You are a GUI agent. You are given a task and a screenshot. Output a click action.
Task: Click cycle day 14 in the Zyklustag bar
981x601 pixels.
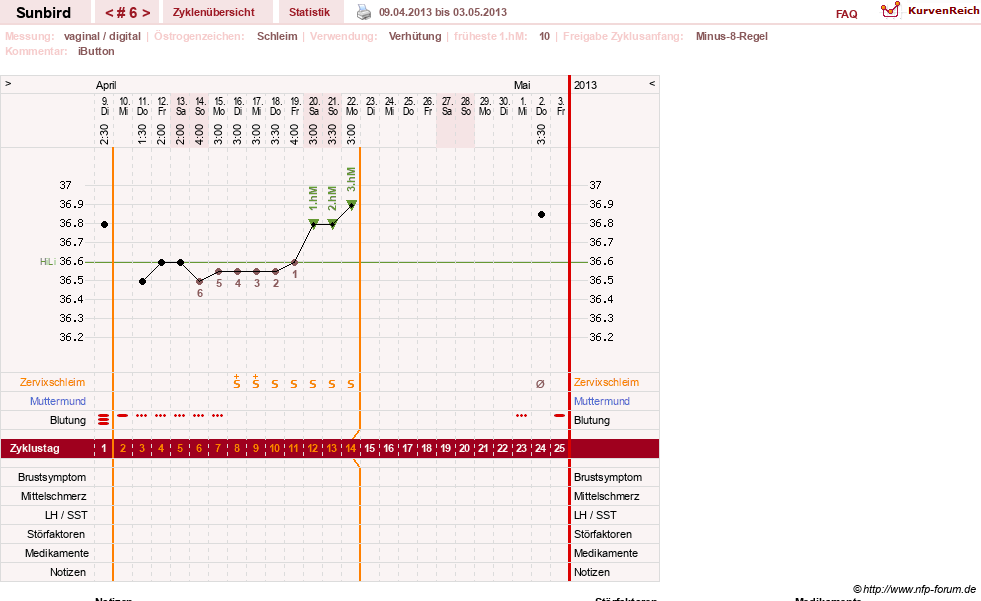[x=351, y=448]
